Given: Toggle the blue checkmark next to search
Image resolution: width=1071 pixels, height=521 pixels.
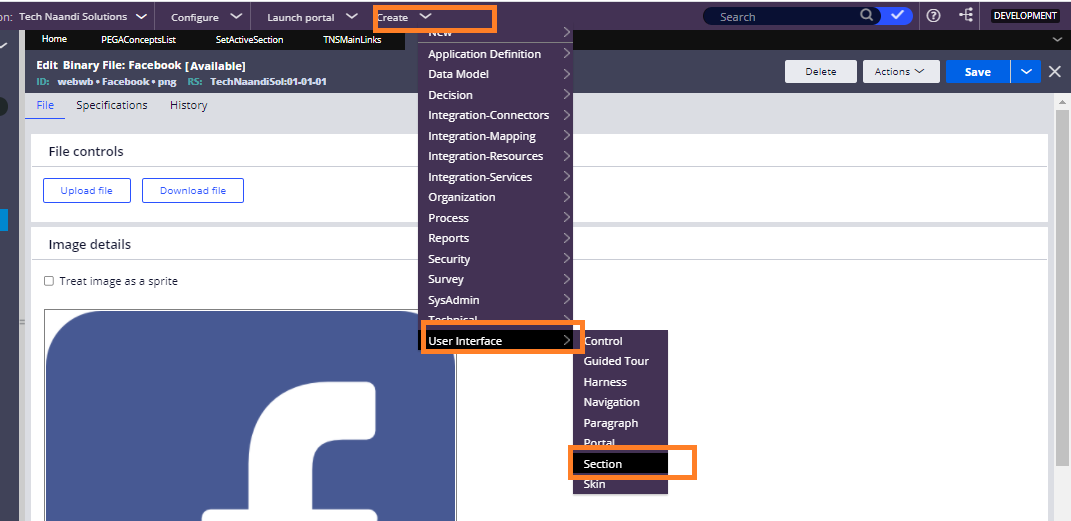Looking at the screenshot, I should [898, 16].
